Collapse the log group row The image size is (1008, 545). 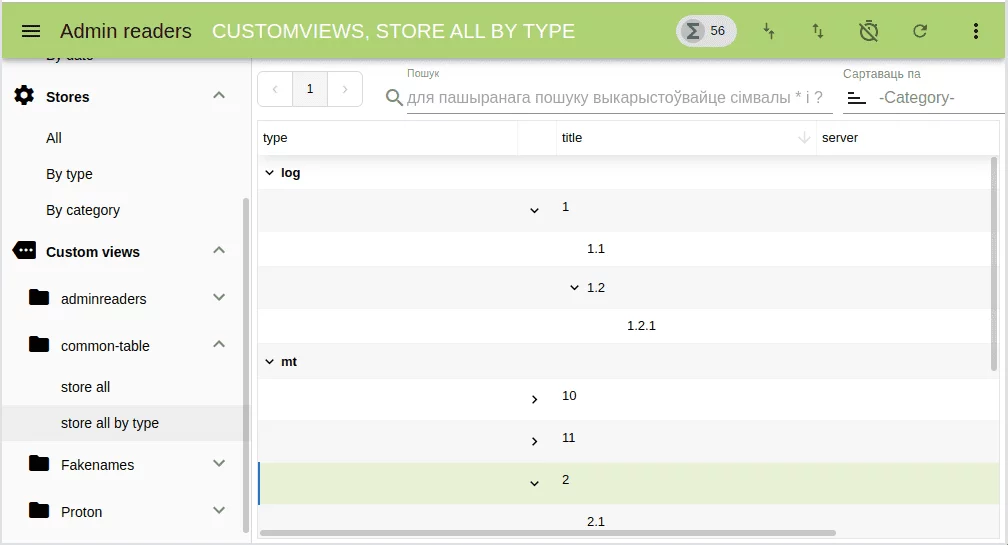click(x=269, y=173)
